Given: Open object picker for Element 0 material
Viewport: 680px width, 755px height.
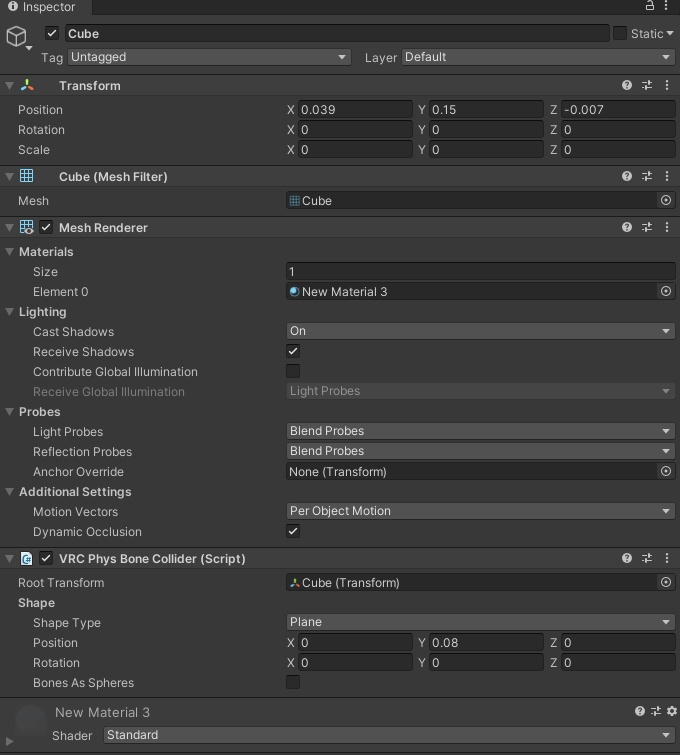Looking at the screenshot, I should [x=666, y=291].
